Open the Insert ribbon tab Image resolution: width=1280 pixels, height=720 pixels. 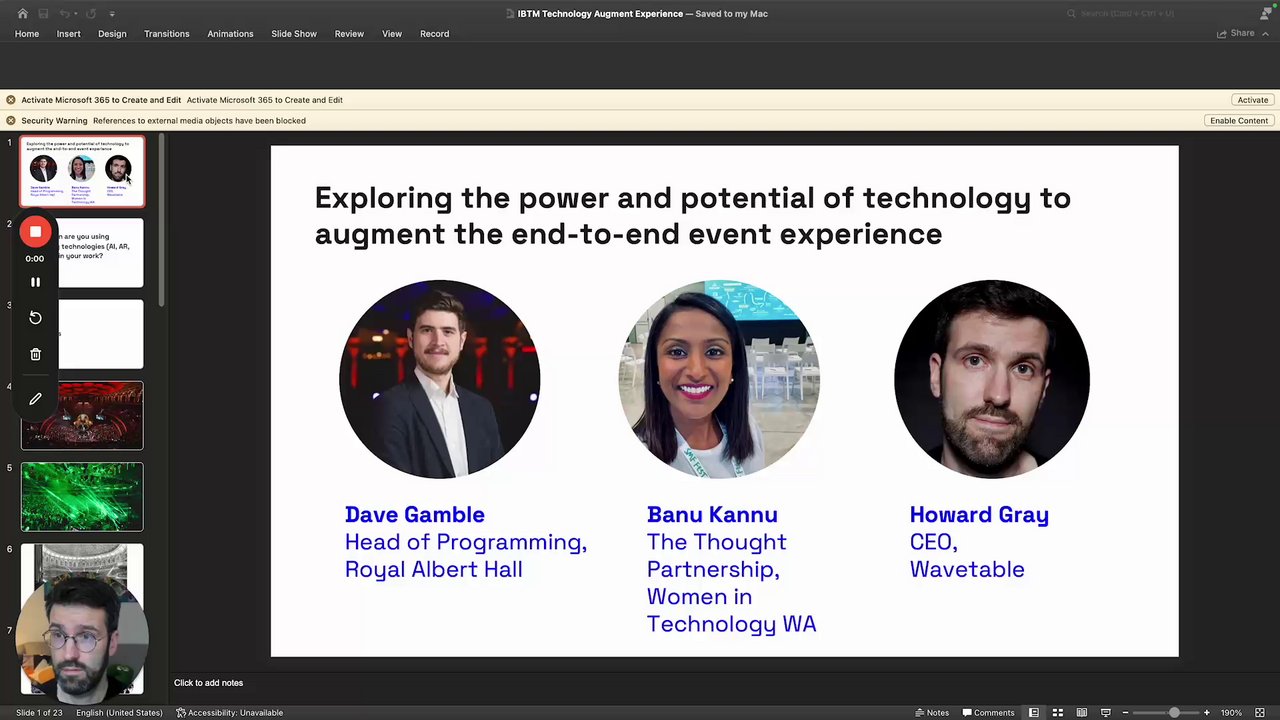[x=68, y=34]
